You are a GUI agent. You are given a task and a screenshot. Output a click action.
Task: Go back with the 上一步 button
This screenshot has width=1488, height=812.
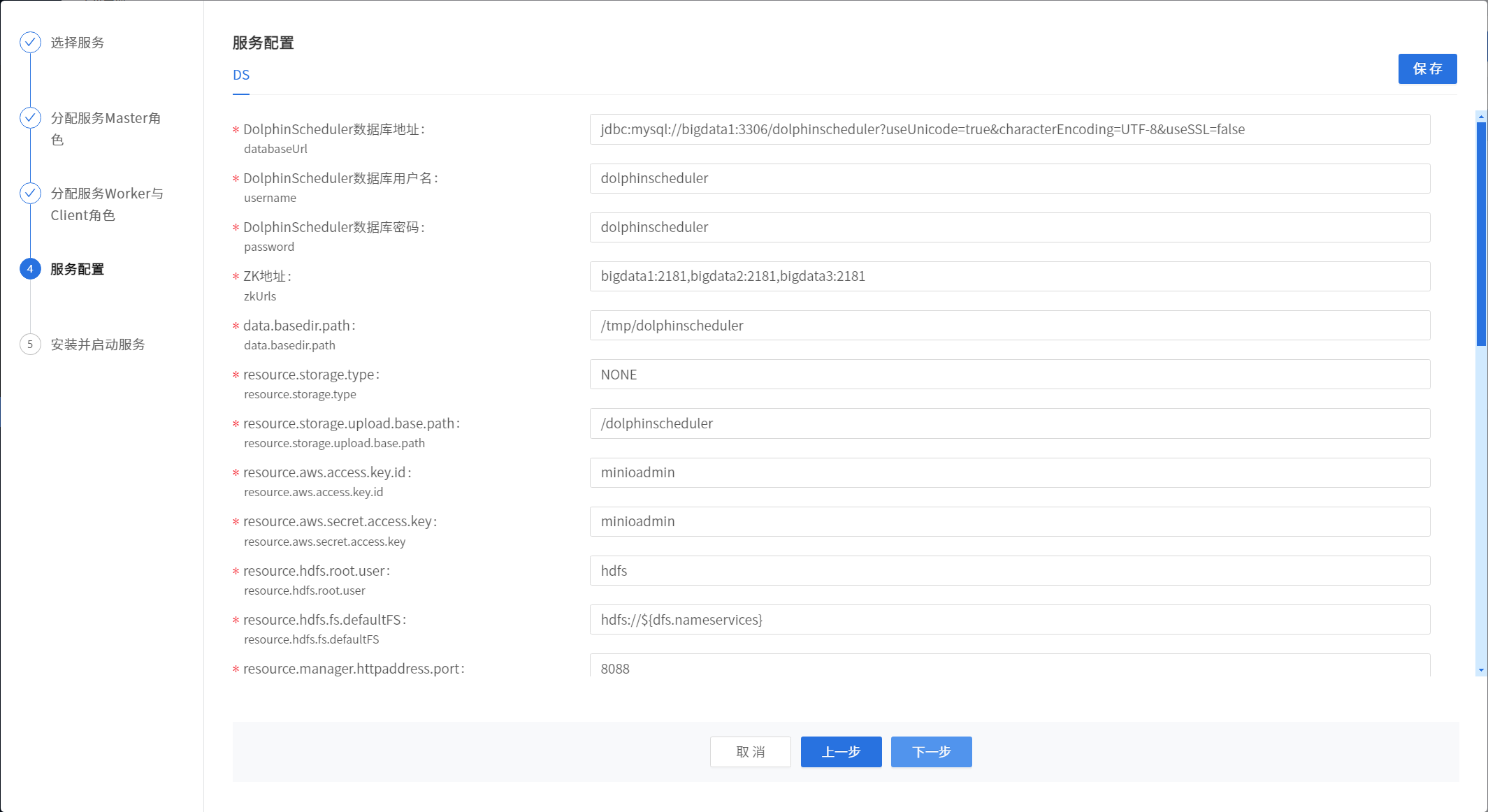pos(841,752)
